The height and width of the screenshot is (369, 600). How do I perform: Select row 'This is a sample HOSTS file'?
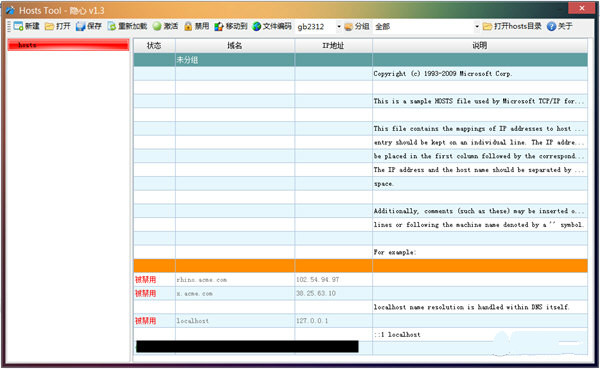tap(360, 101)
